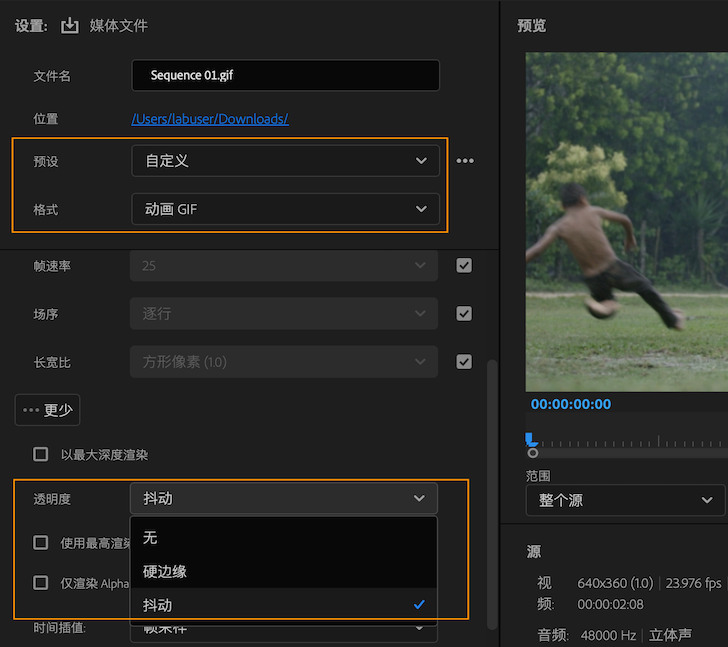
Task: Click the preview video thumbnail
Action: (x=626, y=222)
